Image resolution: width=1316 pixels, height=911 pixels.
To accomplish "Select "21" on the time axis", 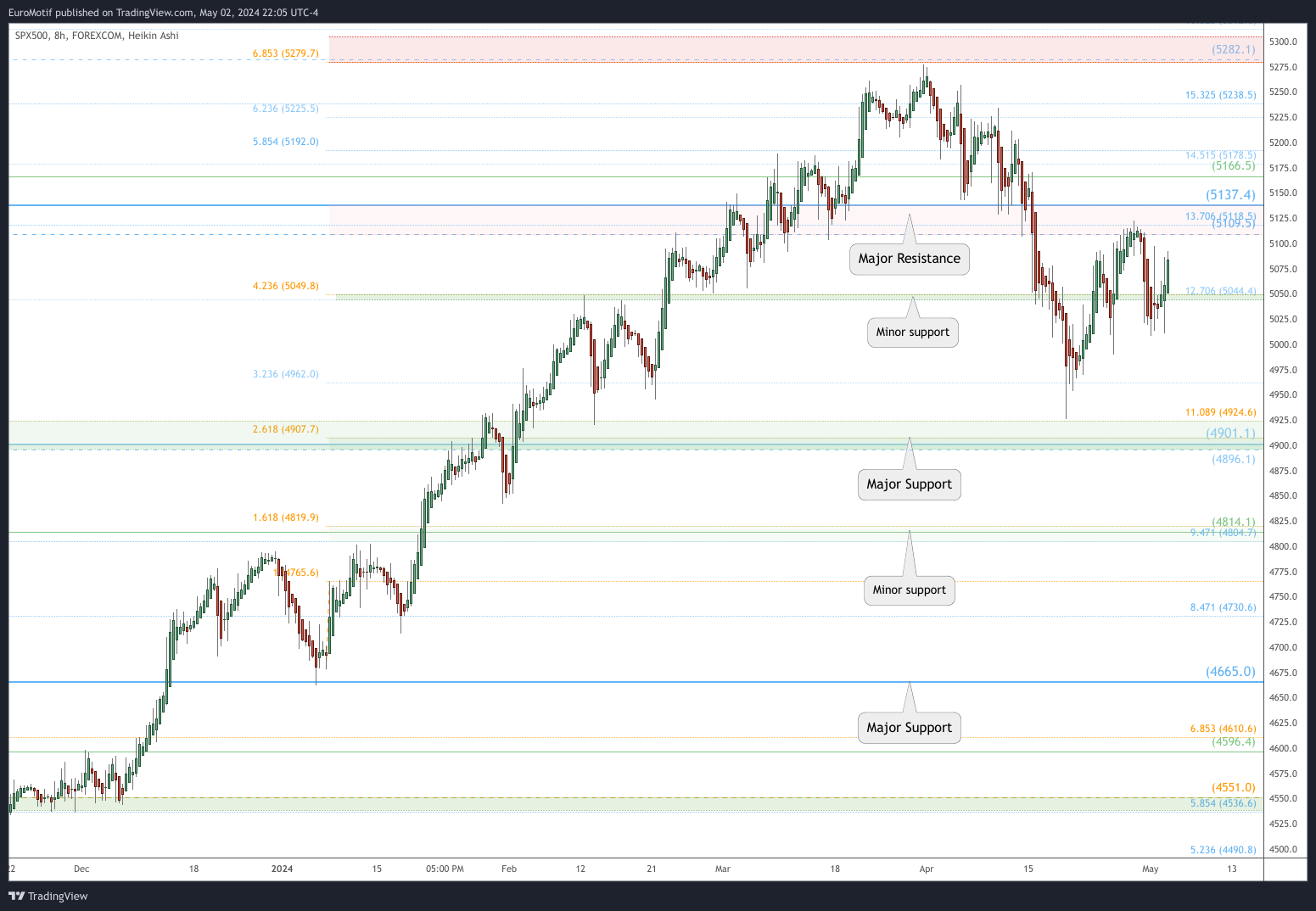I will [x=652, y=869].
